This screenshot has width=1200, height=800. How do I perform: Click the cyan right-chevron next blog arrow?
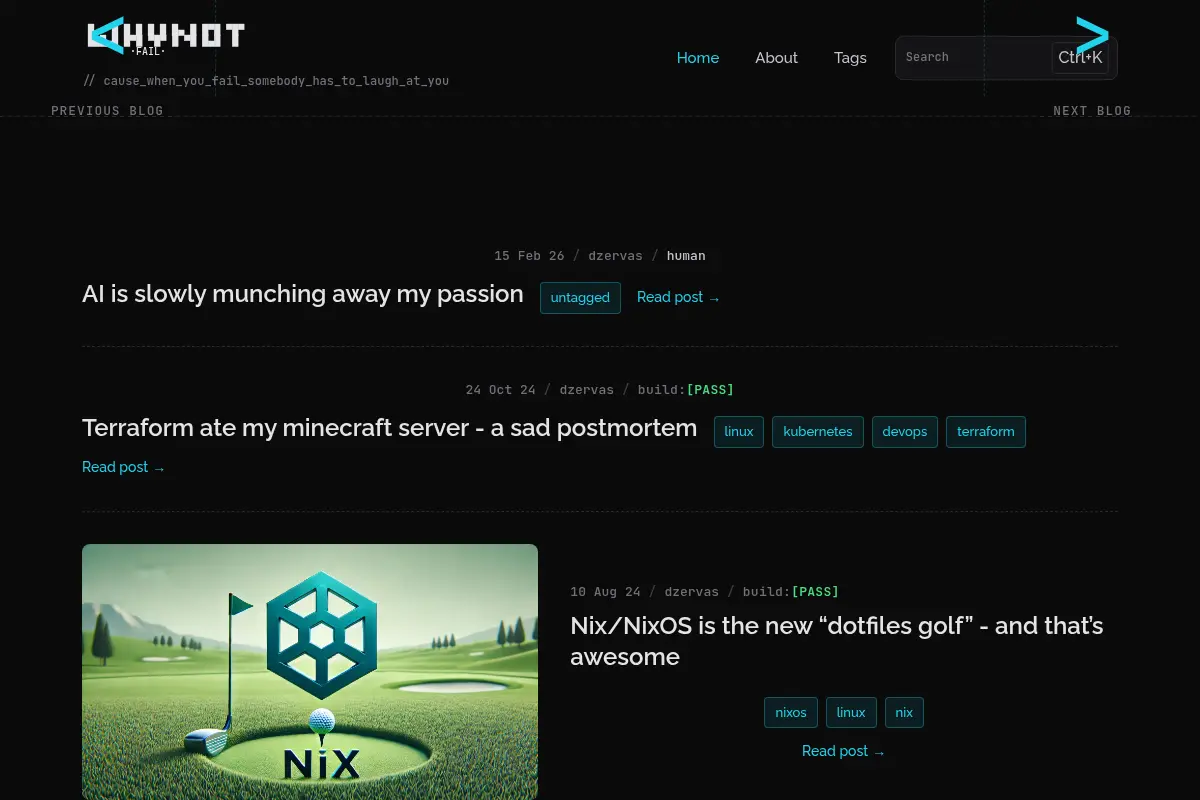(1092, 35)
